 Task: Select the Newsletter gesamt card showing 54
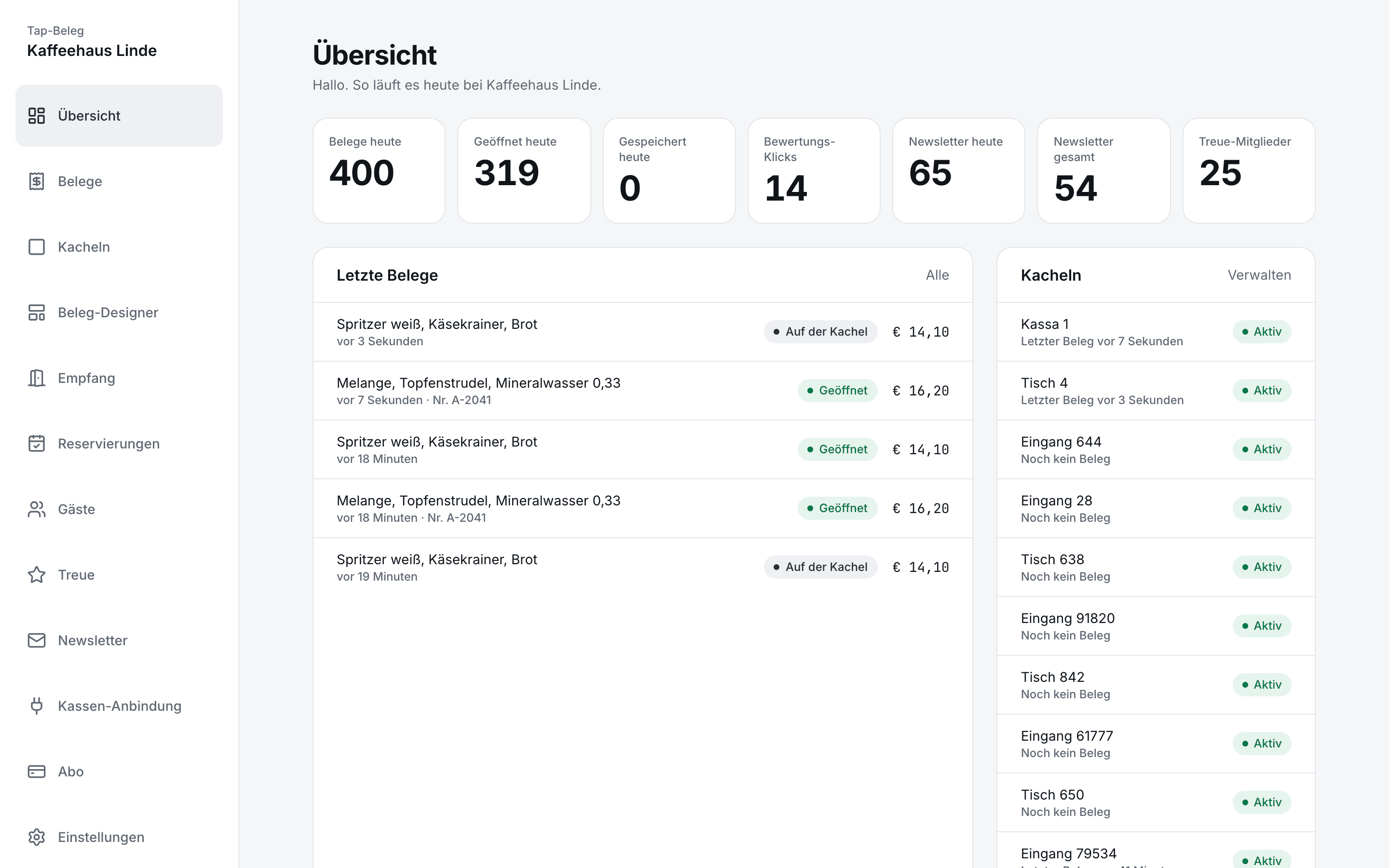coord(1104,171)
